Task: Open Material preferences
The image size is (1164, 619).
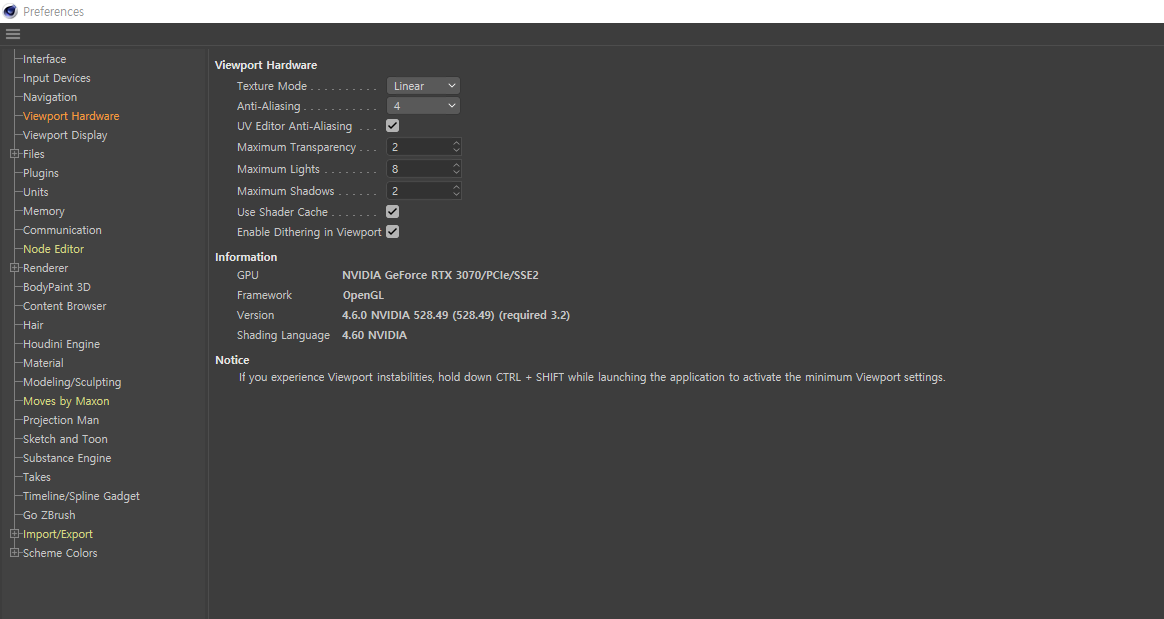Action: pos(43,363)
